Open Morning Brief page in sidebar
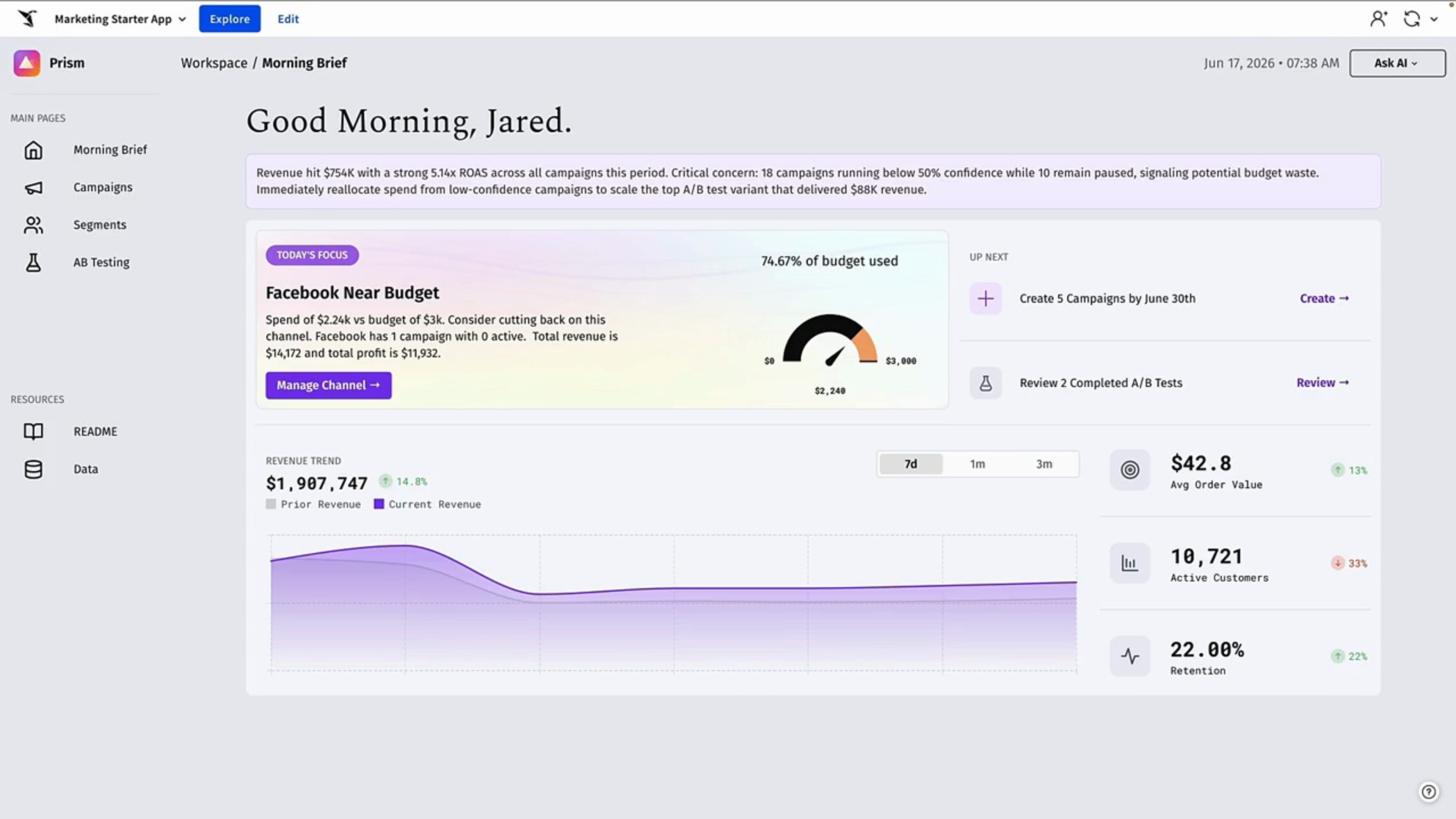The width and height of the screenshot is (1456, 819). pyautogui.click(x=110, y=150)
